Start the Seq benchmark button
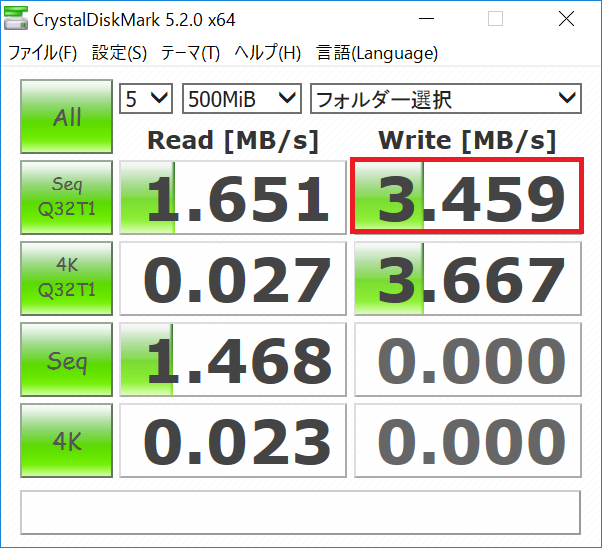This screenshot has width=602, height=548. [x=66, y=359]
